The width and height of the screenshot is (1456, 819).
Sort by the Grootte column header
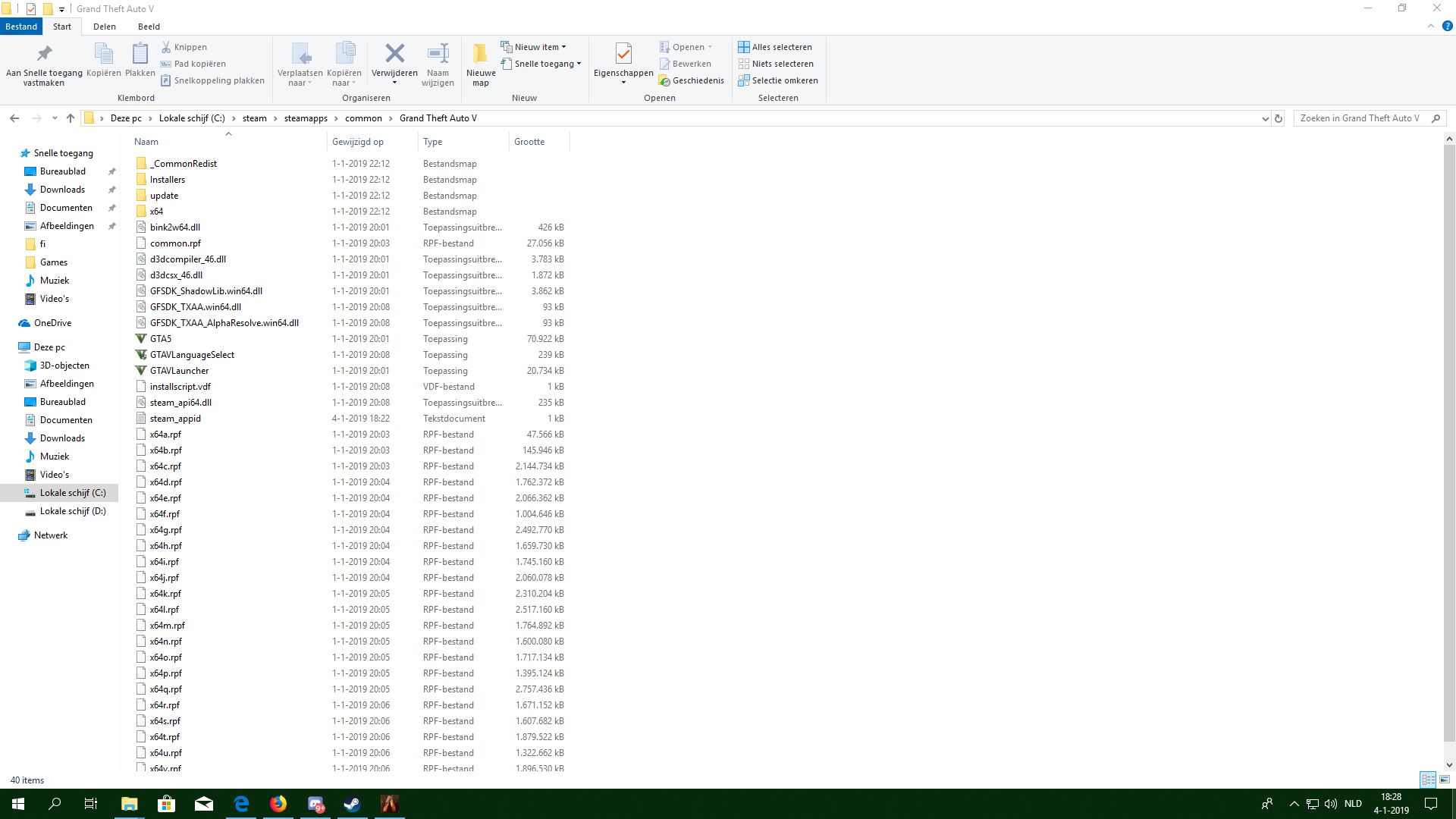[x=529, y=142]
